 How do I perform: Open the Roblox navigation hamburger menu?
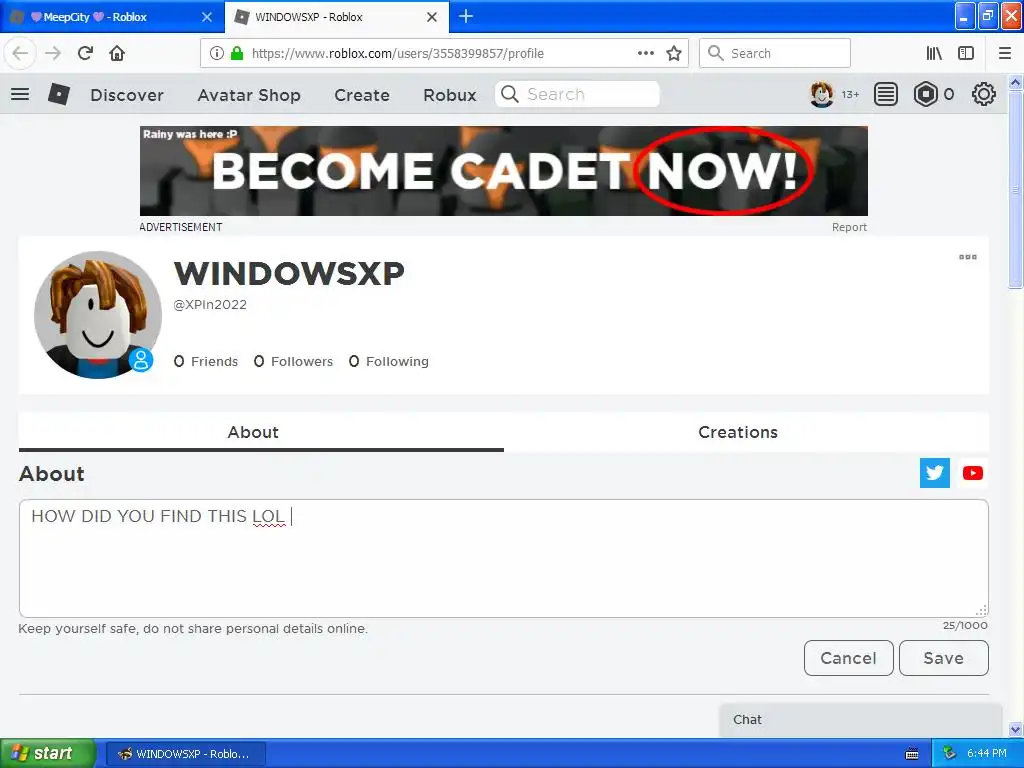tap(20, 94)
